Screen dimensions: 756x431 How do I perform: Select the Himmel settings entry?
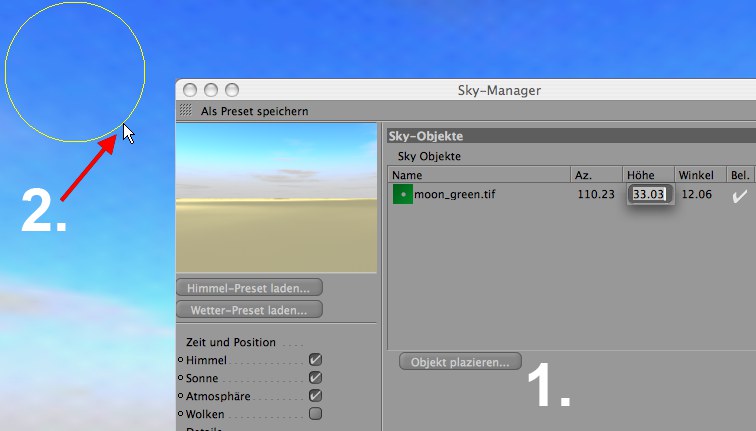coord(206,360)
